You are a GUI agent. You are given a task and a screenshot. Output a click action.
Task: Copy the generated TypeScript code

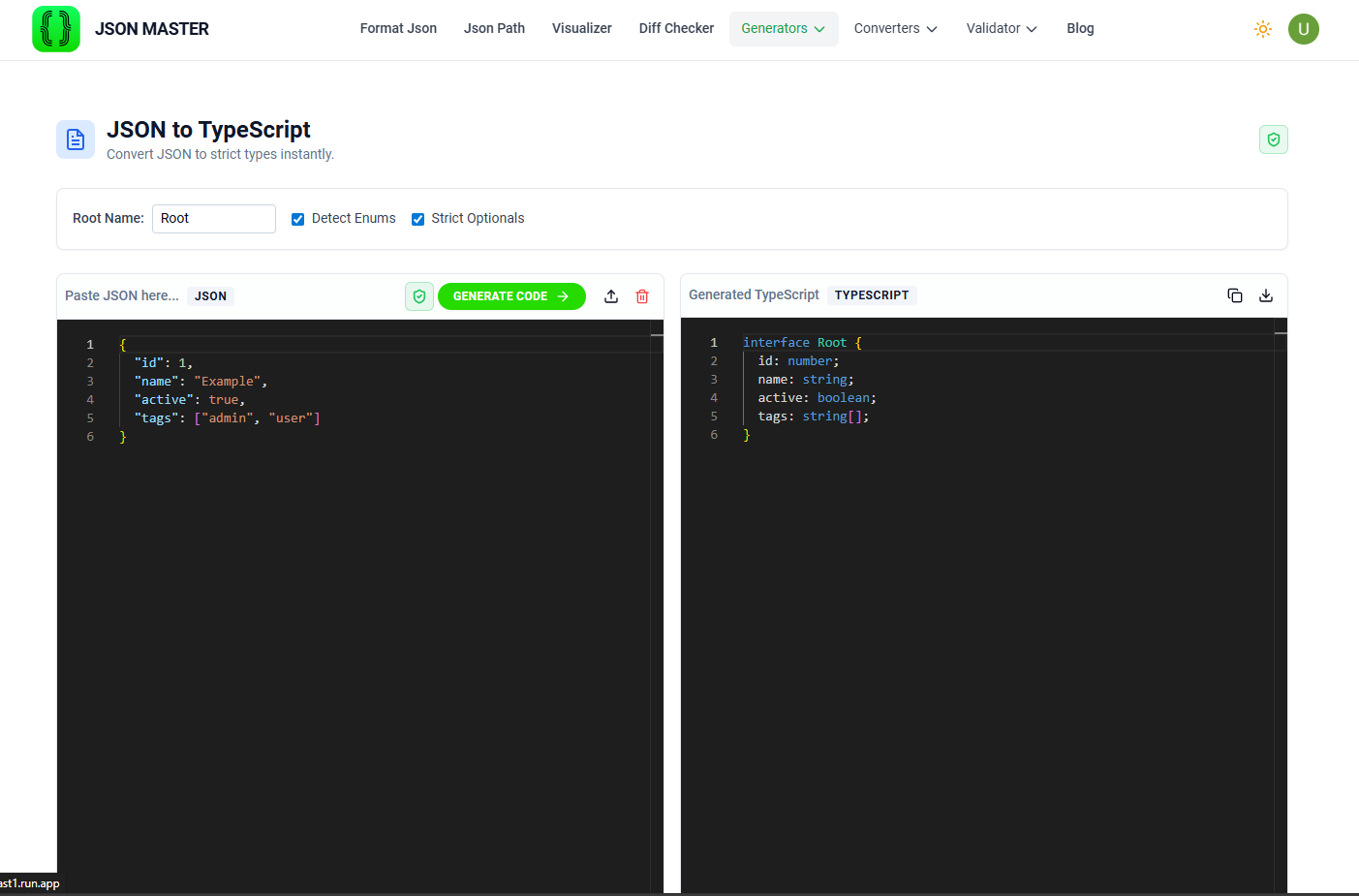(x=1235, y=295)
